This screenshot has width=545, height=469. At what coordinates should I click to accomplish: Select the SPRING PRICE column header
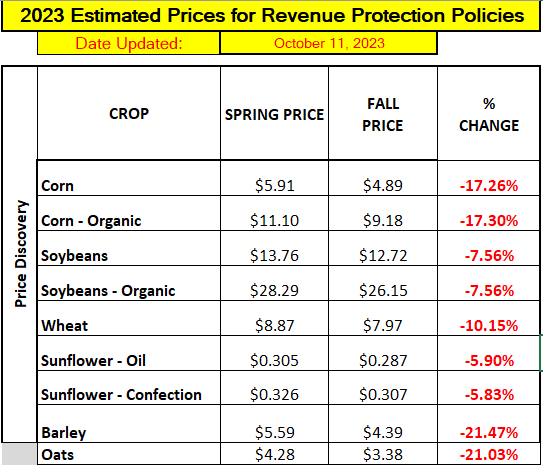(x=274, y=113)
